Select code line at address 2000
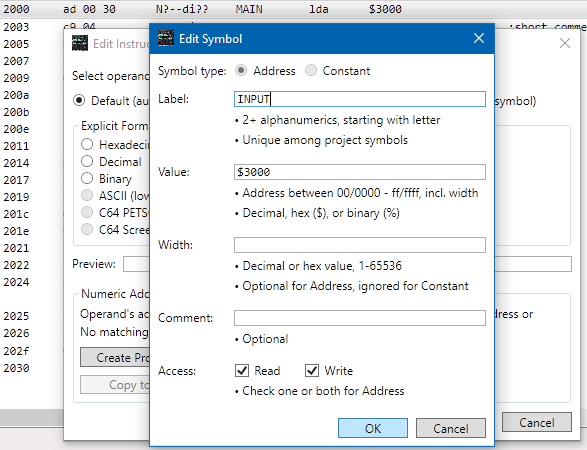This screenshot has height=450, width=587. [x=294, y=9]
